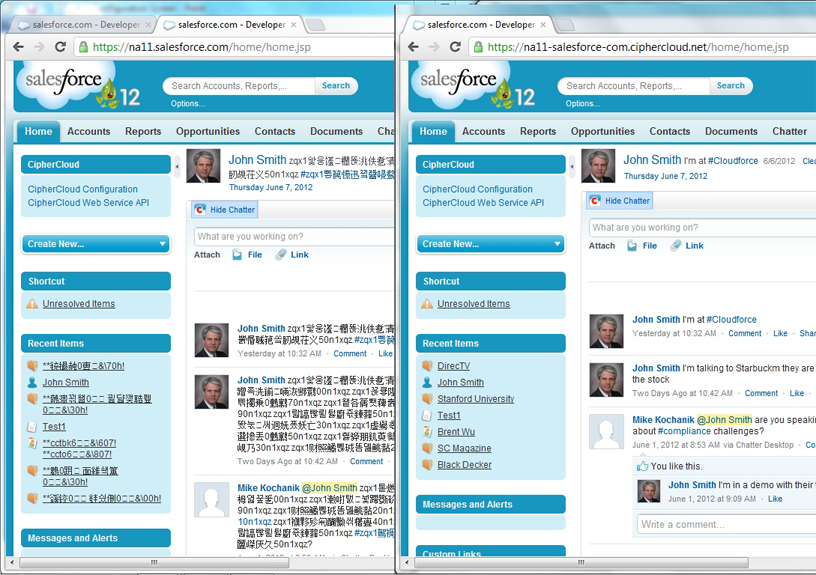Open Black Decker in Recent Items

[464, 465]
